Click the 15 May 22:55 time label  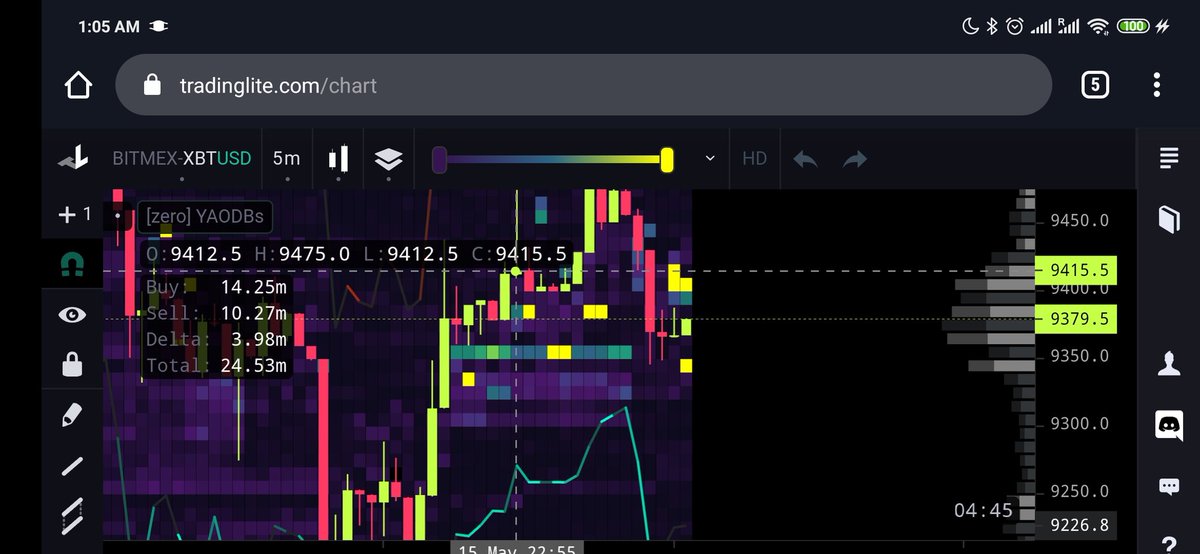[516, 548]
